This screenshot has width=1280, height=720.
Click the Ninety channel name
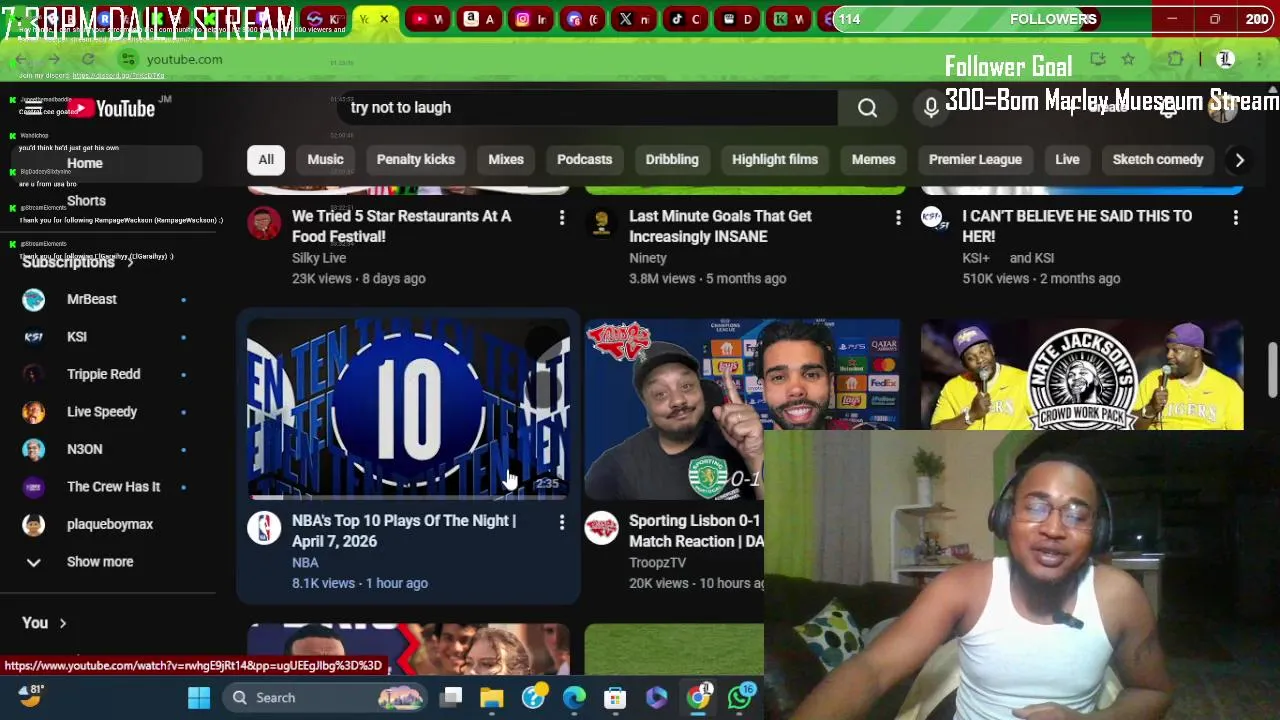[648, 258]
